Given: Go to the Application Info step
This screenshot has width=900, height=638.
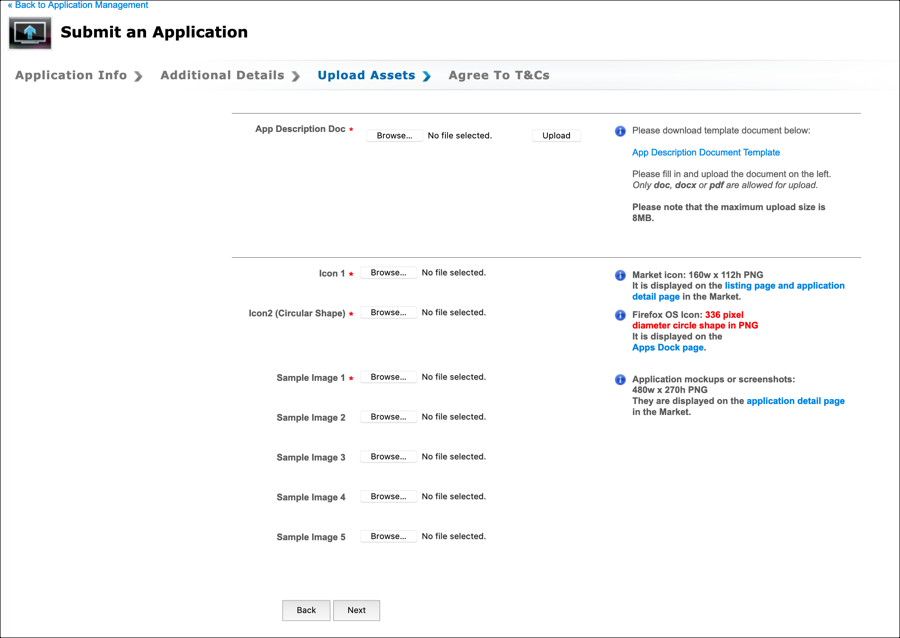Looking at the screenshot, I should (x=71, y=75).
